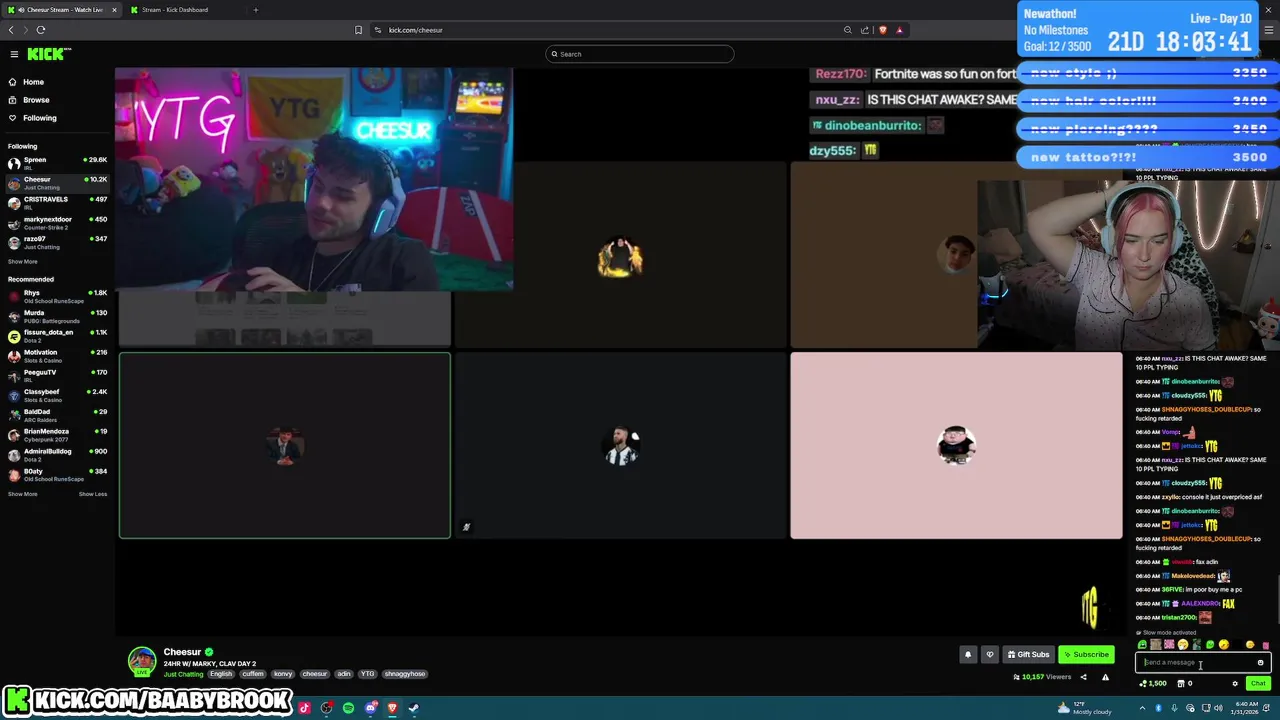The image size is (1280, 720).
Task: Expand Recommended list with Show More
Action: coord(23,494)
